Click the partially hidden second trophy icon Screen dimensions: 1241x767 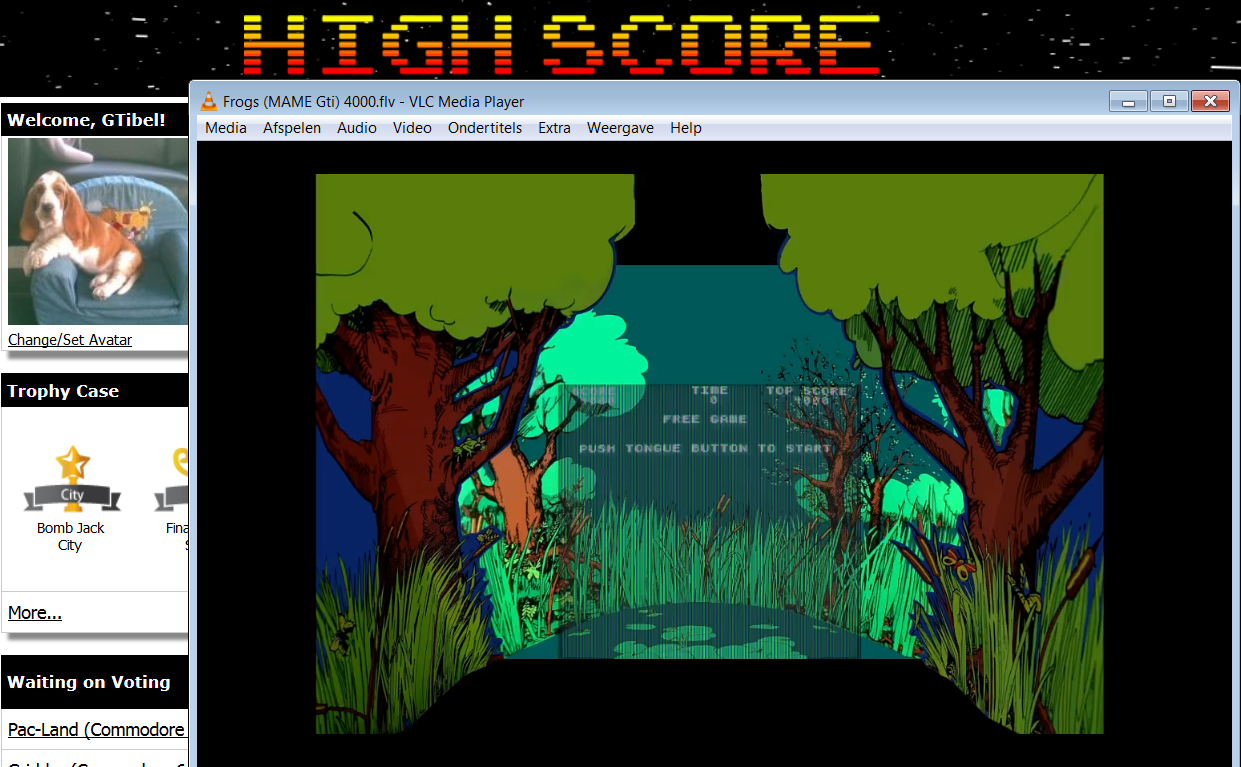[x=172, y=479]
